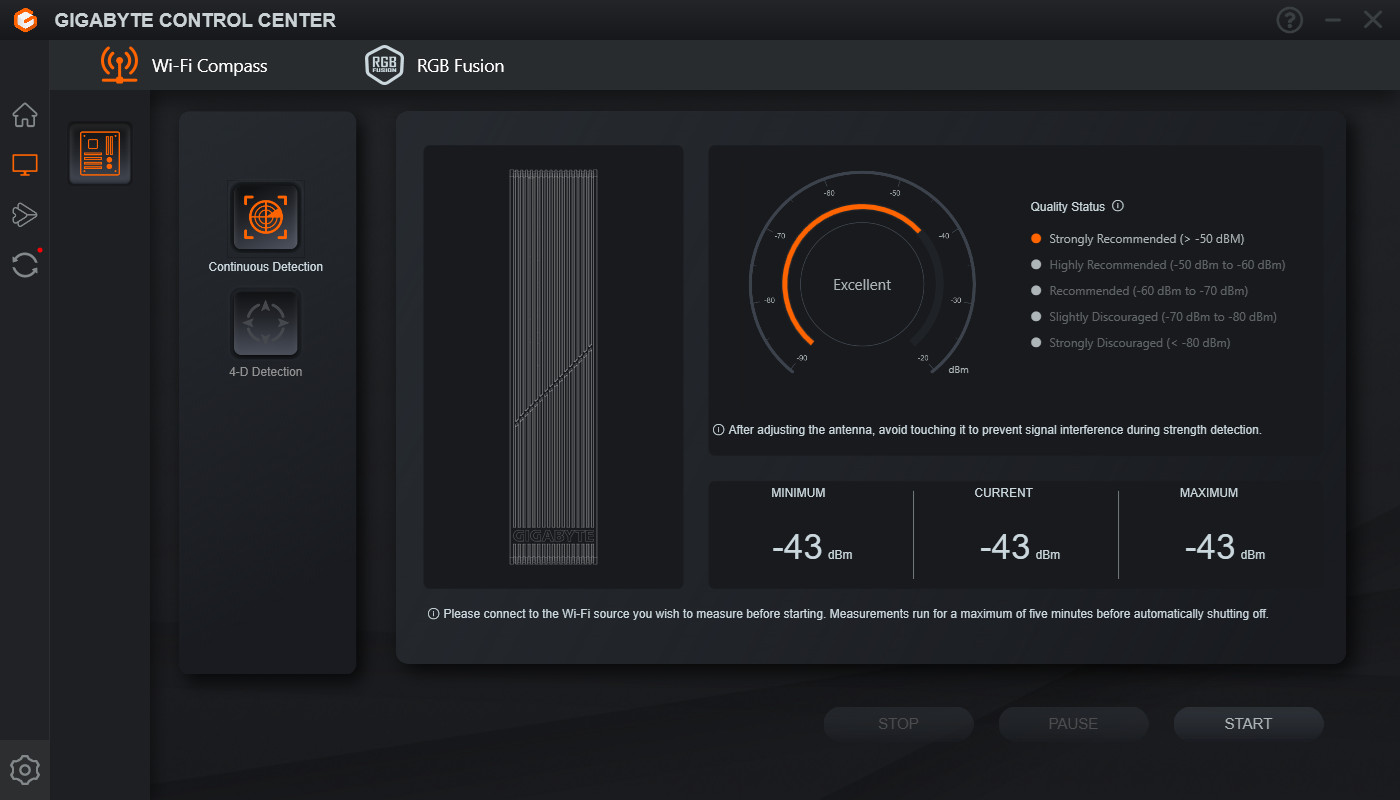
Task: Open the help question mark icon
Action: tap(1290, 20)
